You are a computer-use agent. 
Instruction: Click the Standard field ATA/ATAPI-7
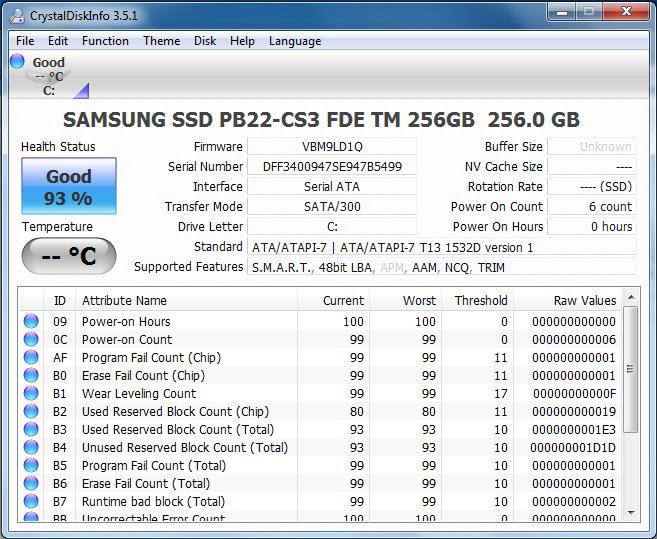442,247
